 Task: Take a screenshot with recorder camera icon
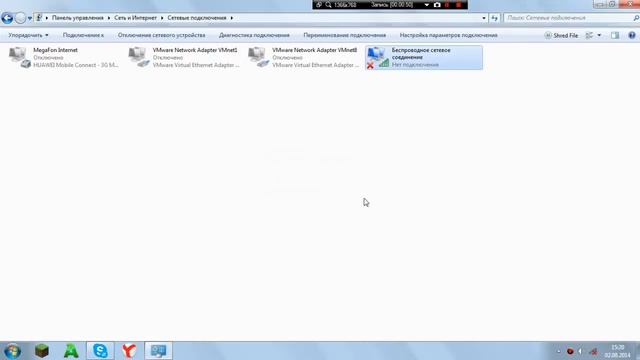point(437,5)
